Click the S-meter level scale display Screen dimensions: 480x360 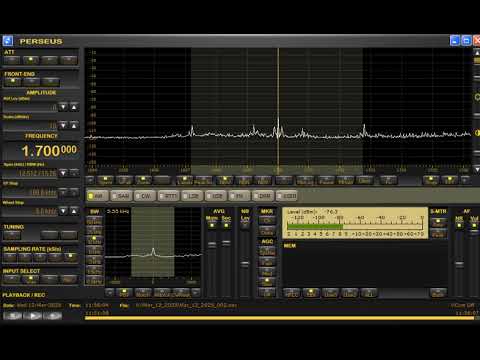click(355, 223)
